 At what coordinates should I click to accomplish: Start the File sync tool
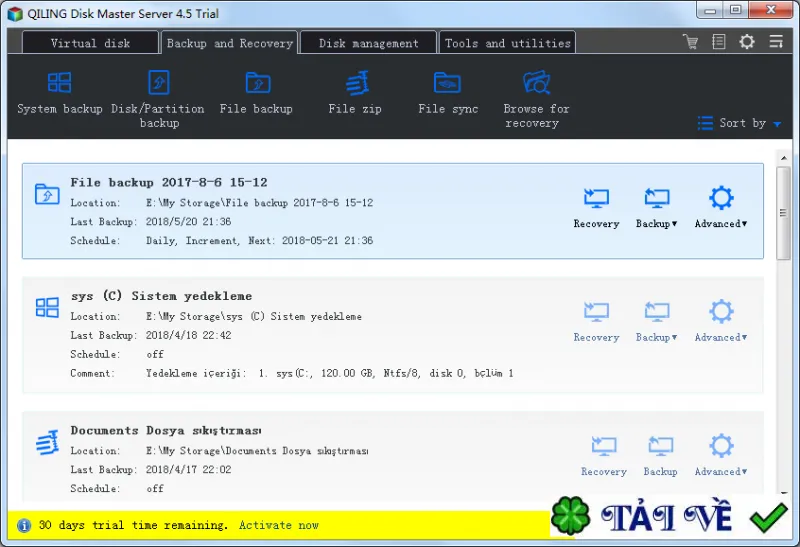(x=448, y=93)
